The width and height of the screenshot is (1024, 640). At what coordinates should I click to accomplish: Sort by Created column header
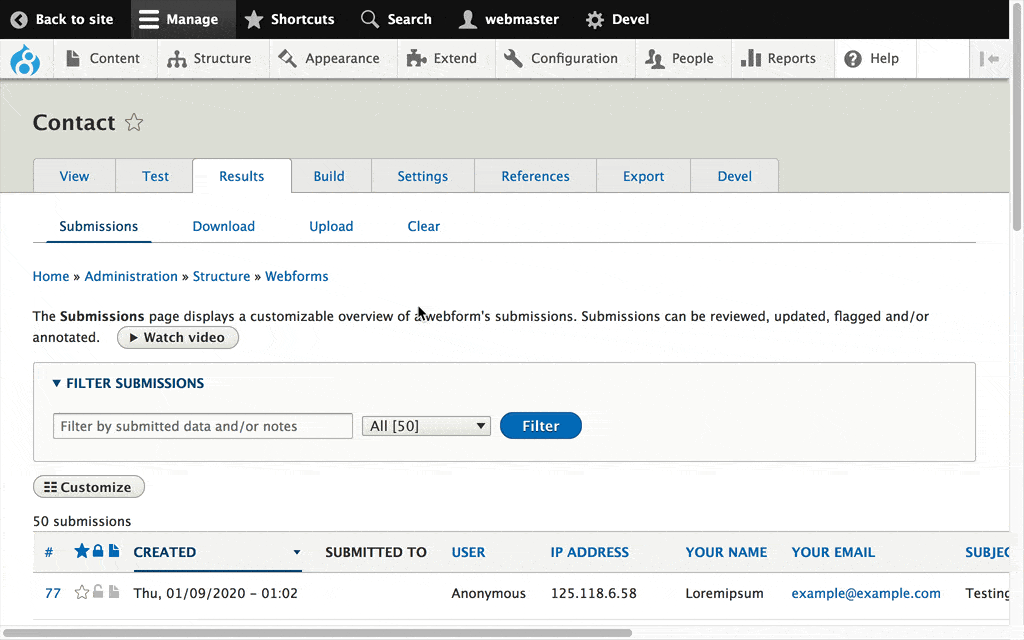point(165,552)
